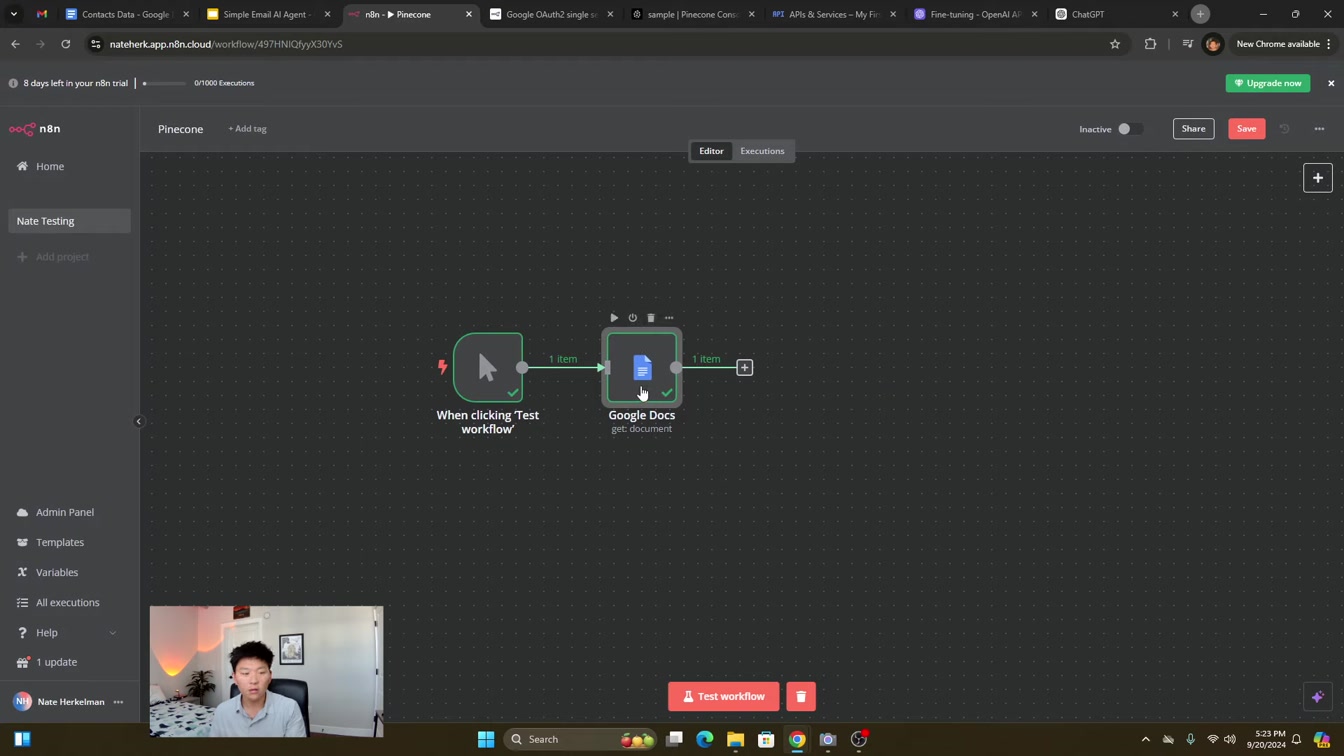
Task: Switch to the Editor tab
Action: tap(711, 151)
